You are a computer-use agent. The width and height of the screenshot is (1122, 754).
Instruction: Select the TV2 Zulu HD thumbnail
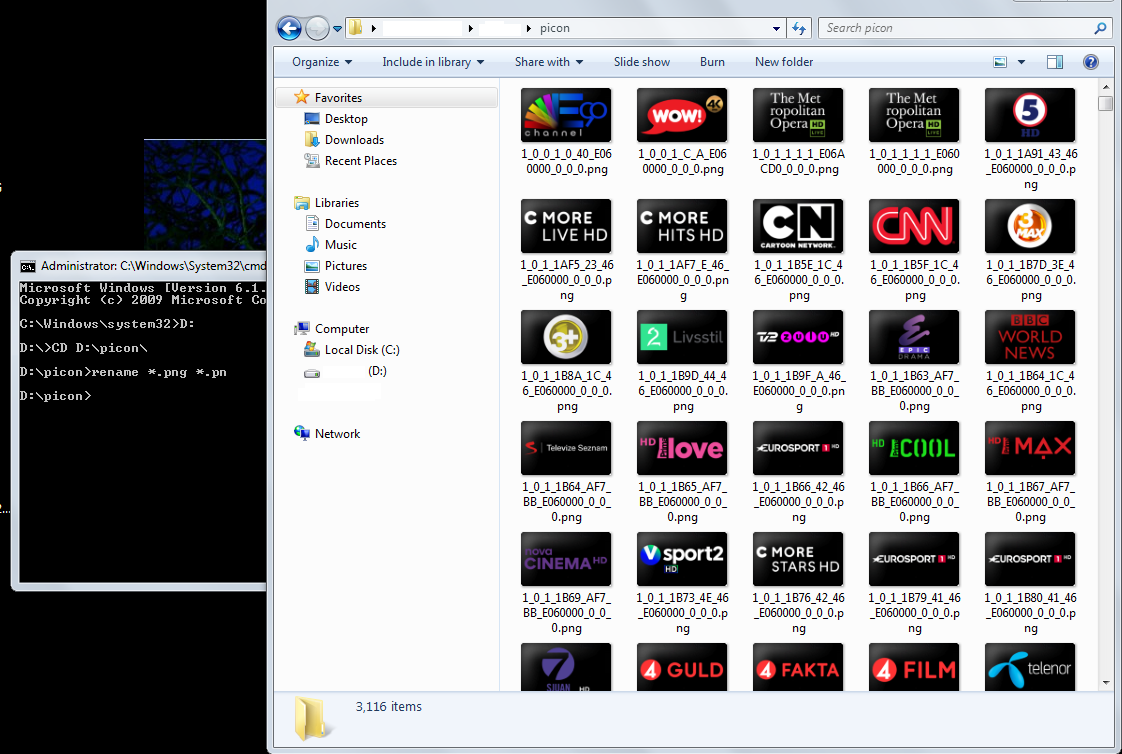pyautogui.click(x=798, y=337)
